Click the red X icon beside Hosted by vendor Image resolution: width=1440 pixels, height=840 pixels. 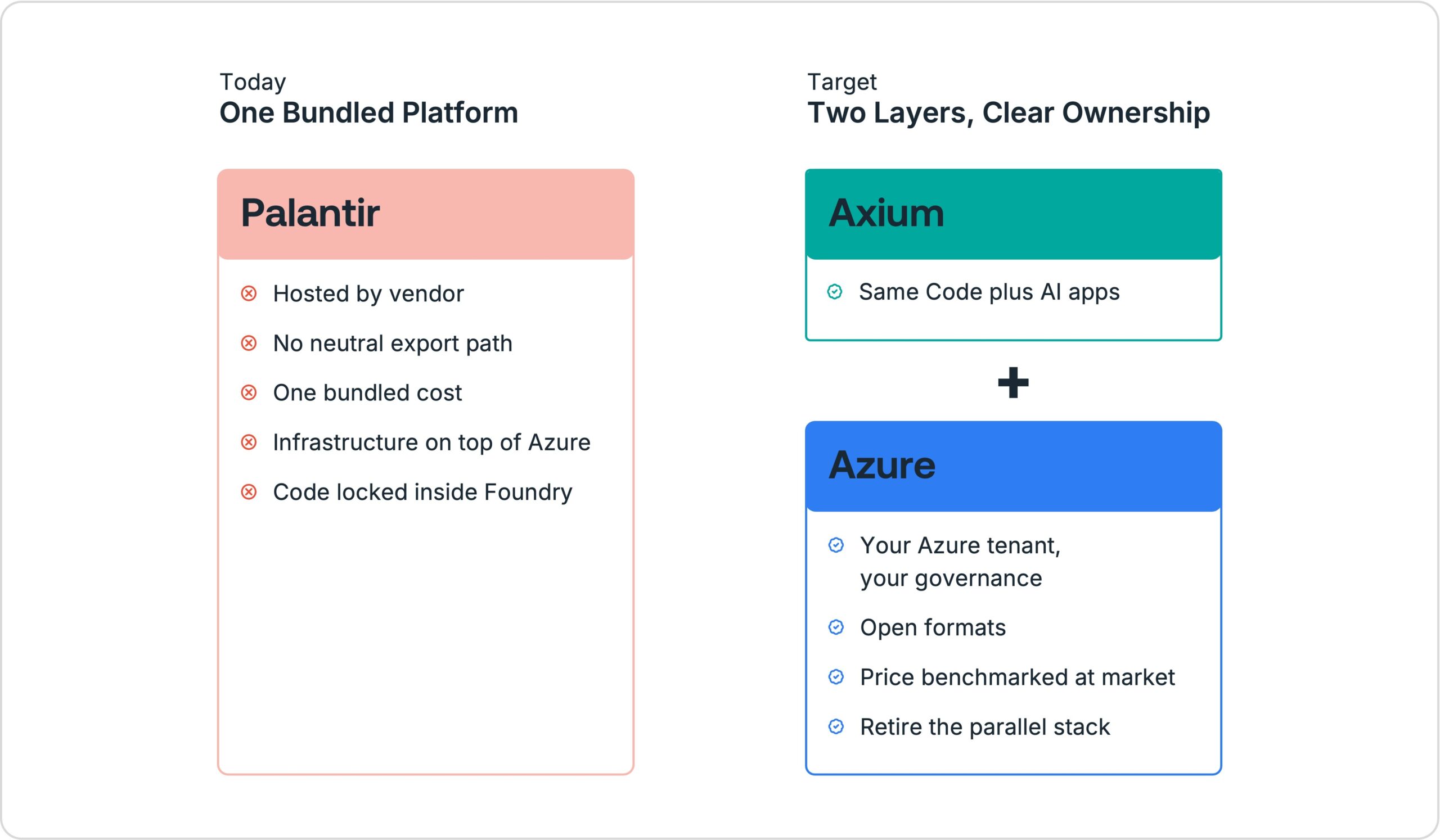pyautogui.click(x=249, y=293)
